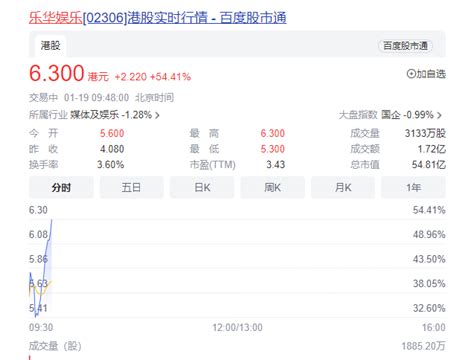Viewport: 474px width, 360px height.
Task: Click the 32.60% right axis label
Action: pyautogui.click(x=429, y=308)
